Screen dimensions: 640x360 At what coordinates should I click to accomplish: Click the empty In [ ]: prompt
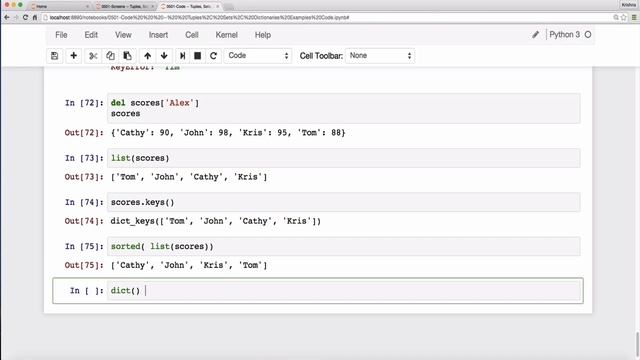click(87, 291)
